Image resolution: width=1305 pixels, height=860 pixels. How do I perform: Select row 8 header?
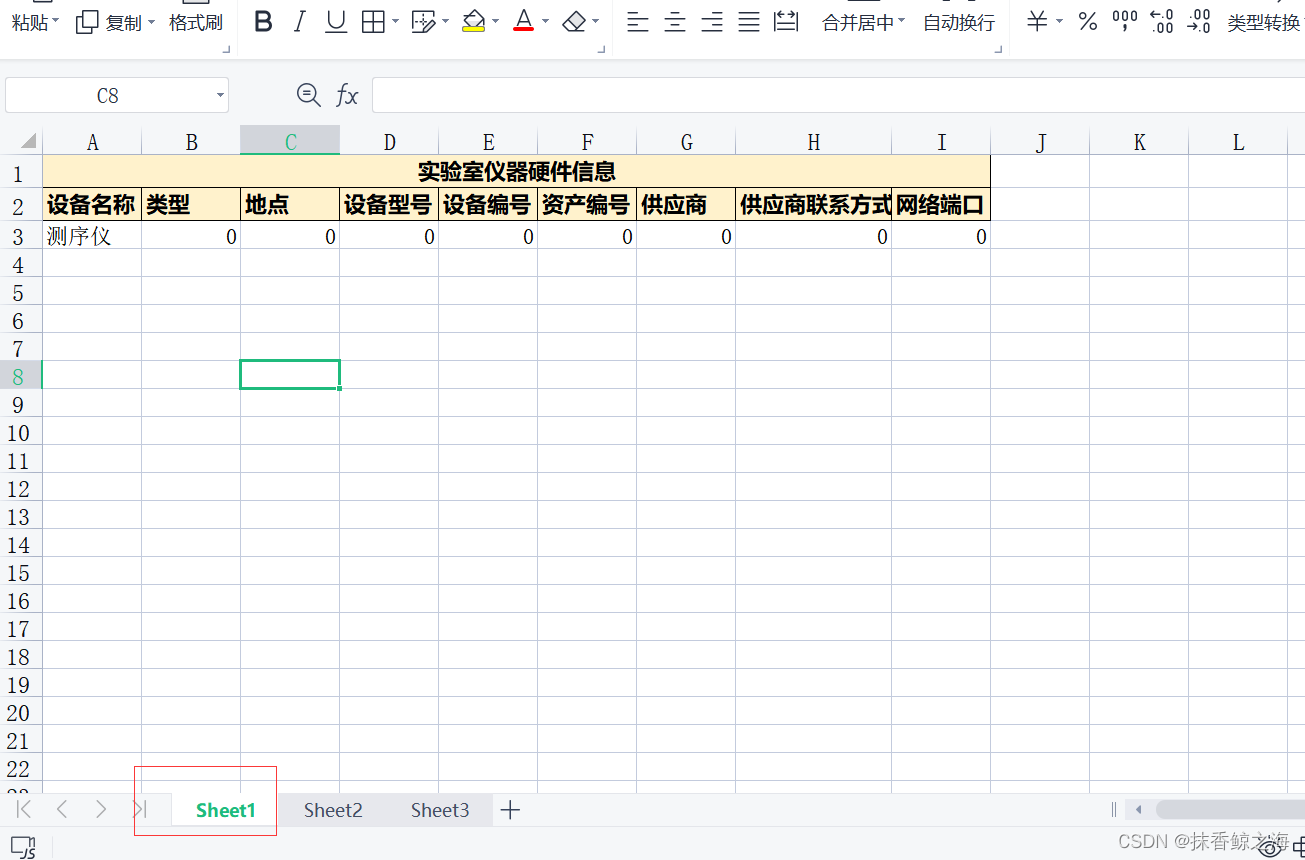coord(21,376)
